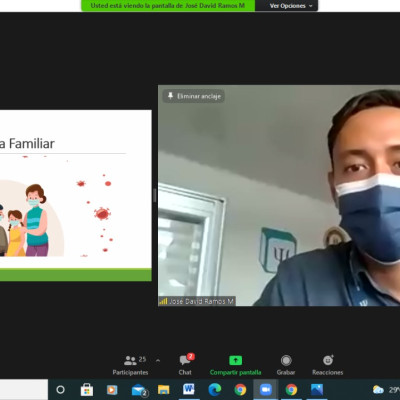
Task: Open Microsoft Word from the taskbar
Action: [189, 389]
